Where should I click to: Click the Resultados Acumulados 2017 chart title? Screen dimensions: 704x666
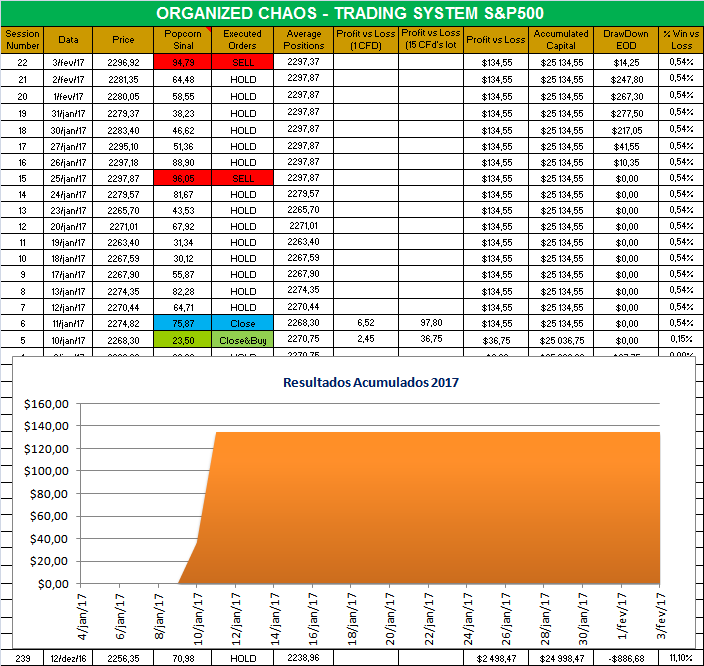[371, 382]
